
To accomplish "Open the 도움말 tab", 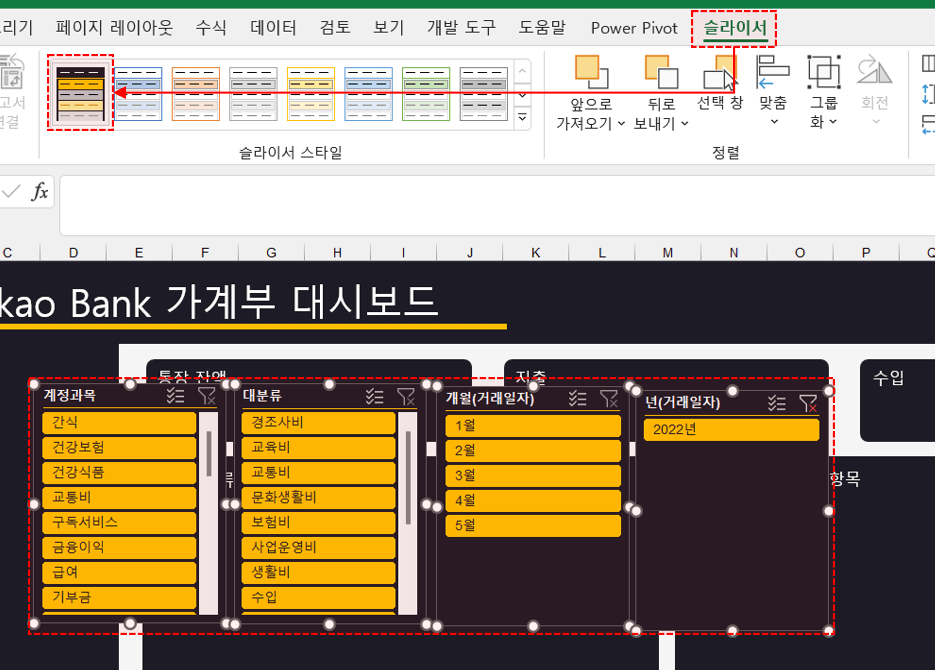I will [541, 27].
